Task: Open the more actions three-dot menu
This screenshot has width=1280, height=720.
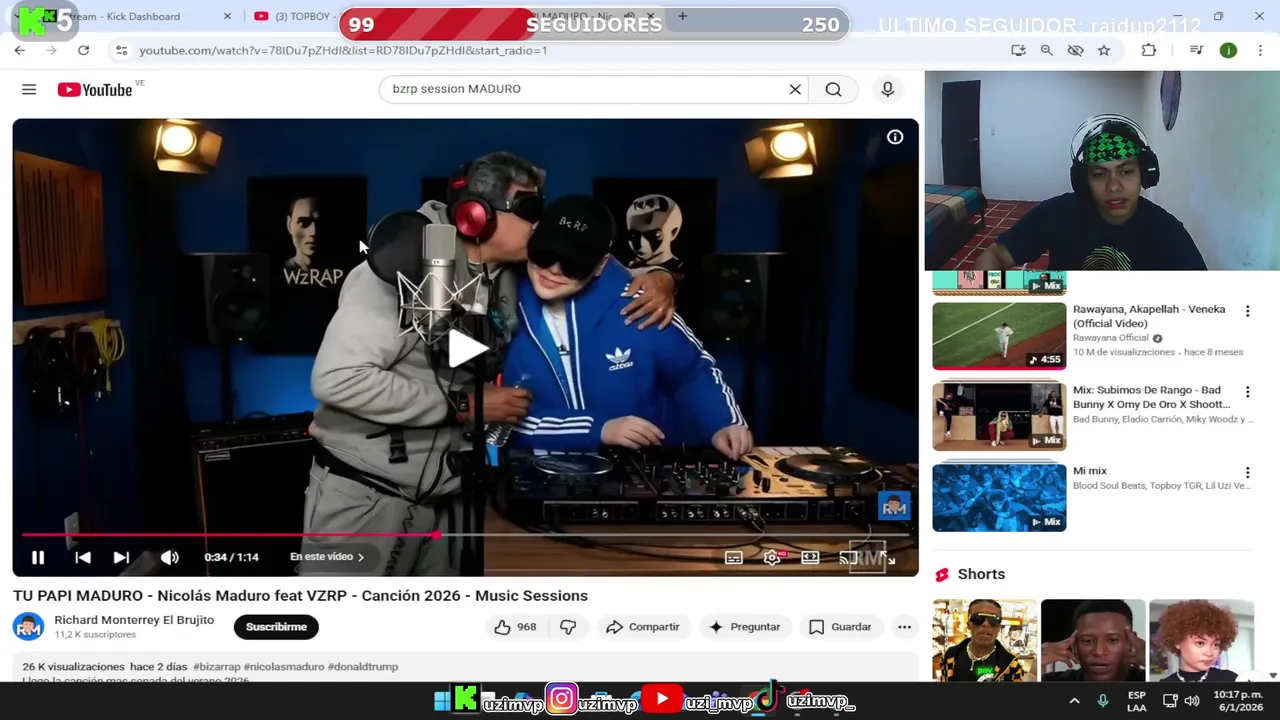Action: (x=904, y=627)
